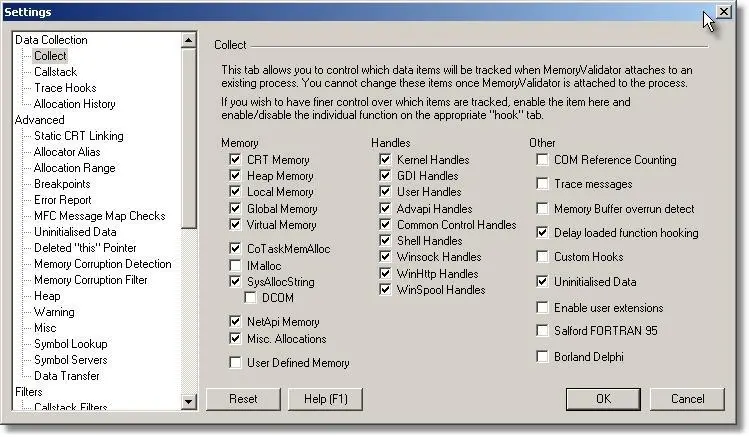Open Symbol Lookup settings
The image size is (749, 437).
(71, 344)
